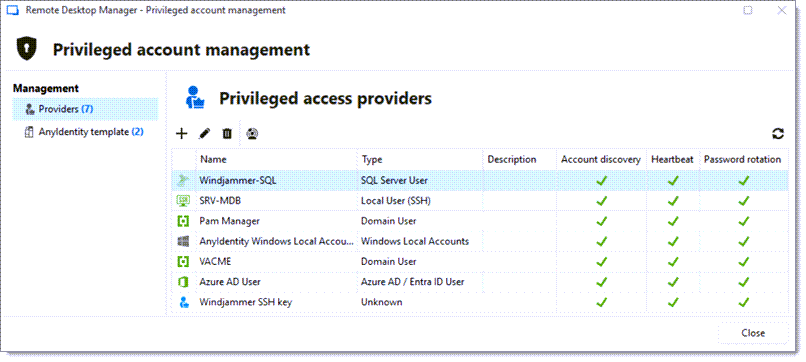The height and width of the screenshot is (362, 806).
Task: Click Windjammer-SQL Password rotation checkmark
Action: point(743,180)
